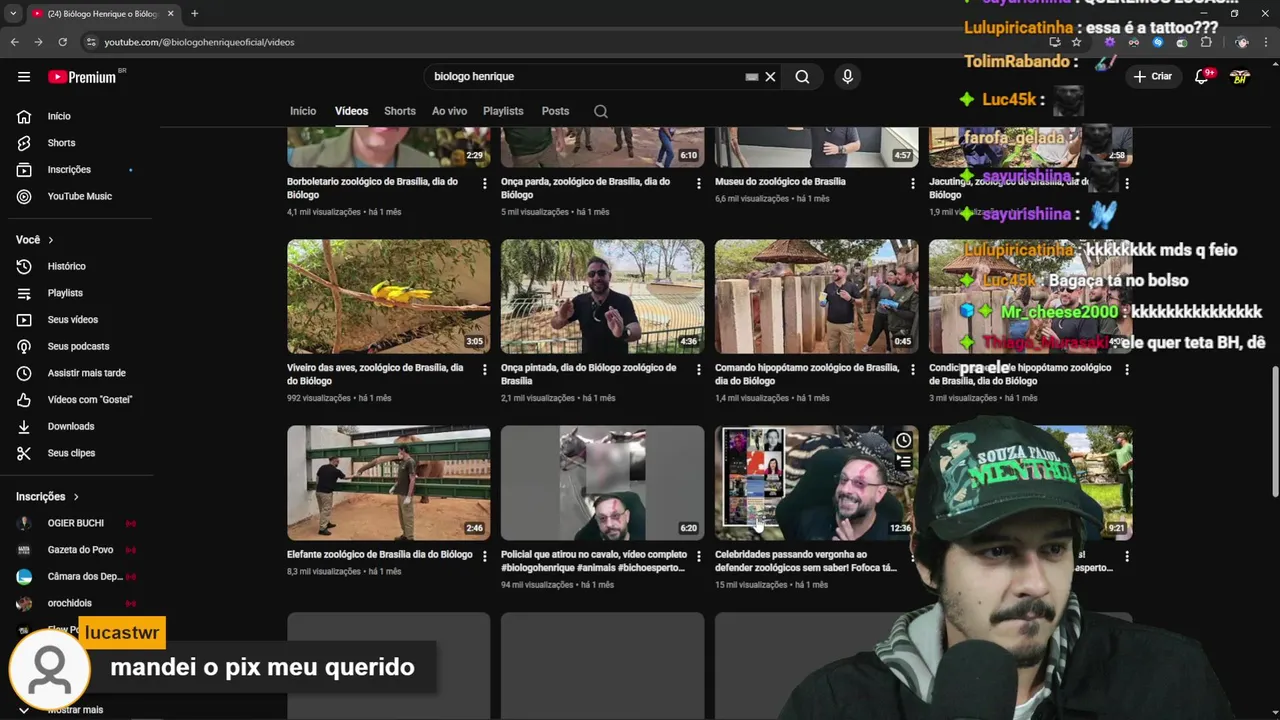
Task: Open options for Policial que atirou video
Action: pos(699,556)
